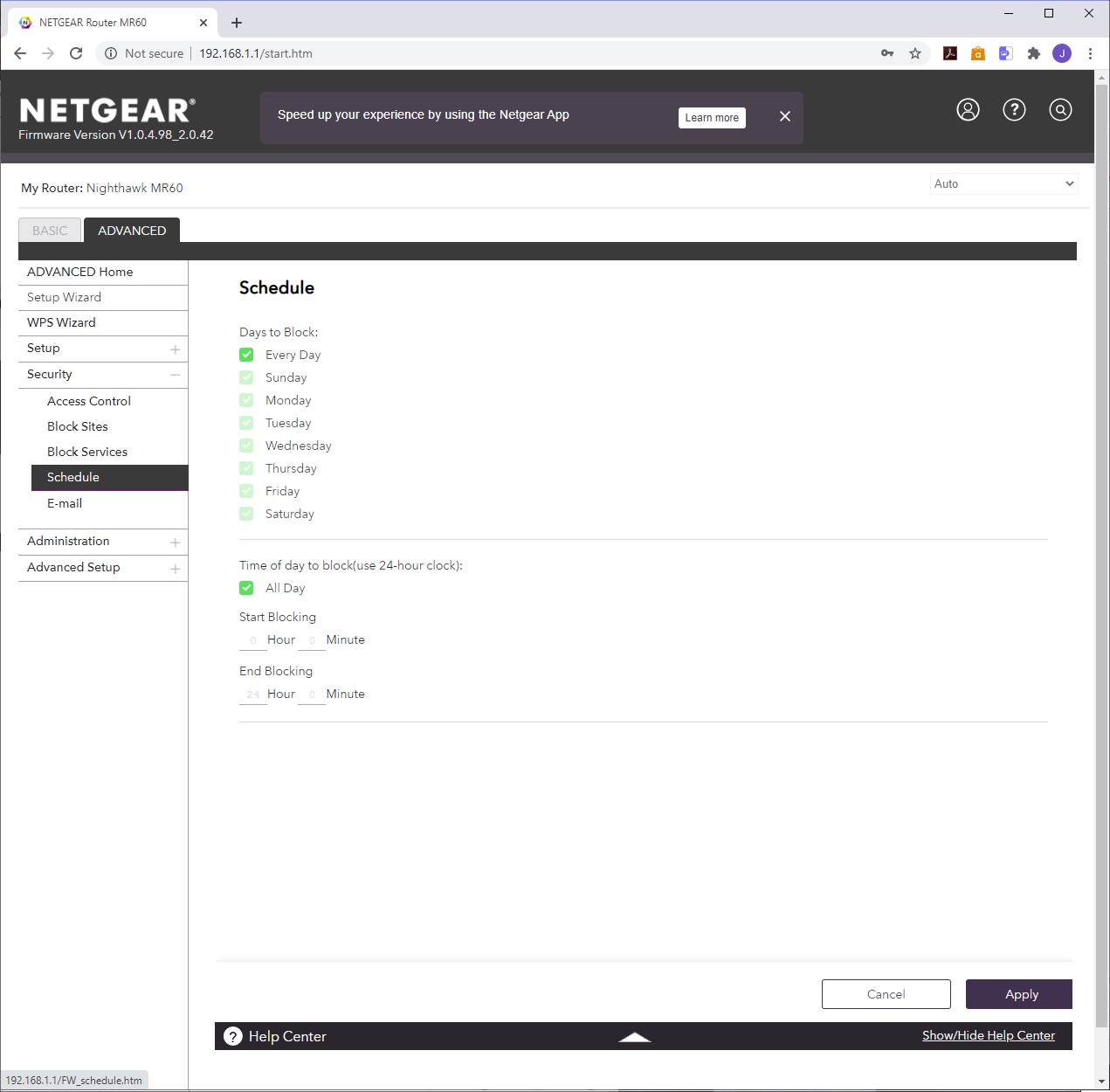Reload the router page

[x=76, y=53]
